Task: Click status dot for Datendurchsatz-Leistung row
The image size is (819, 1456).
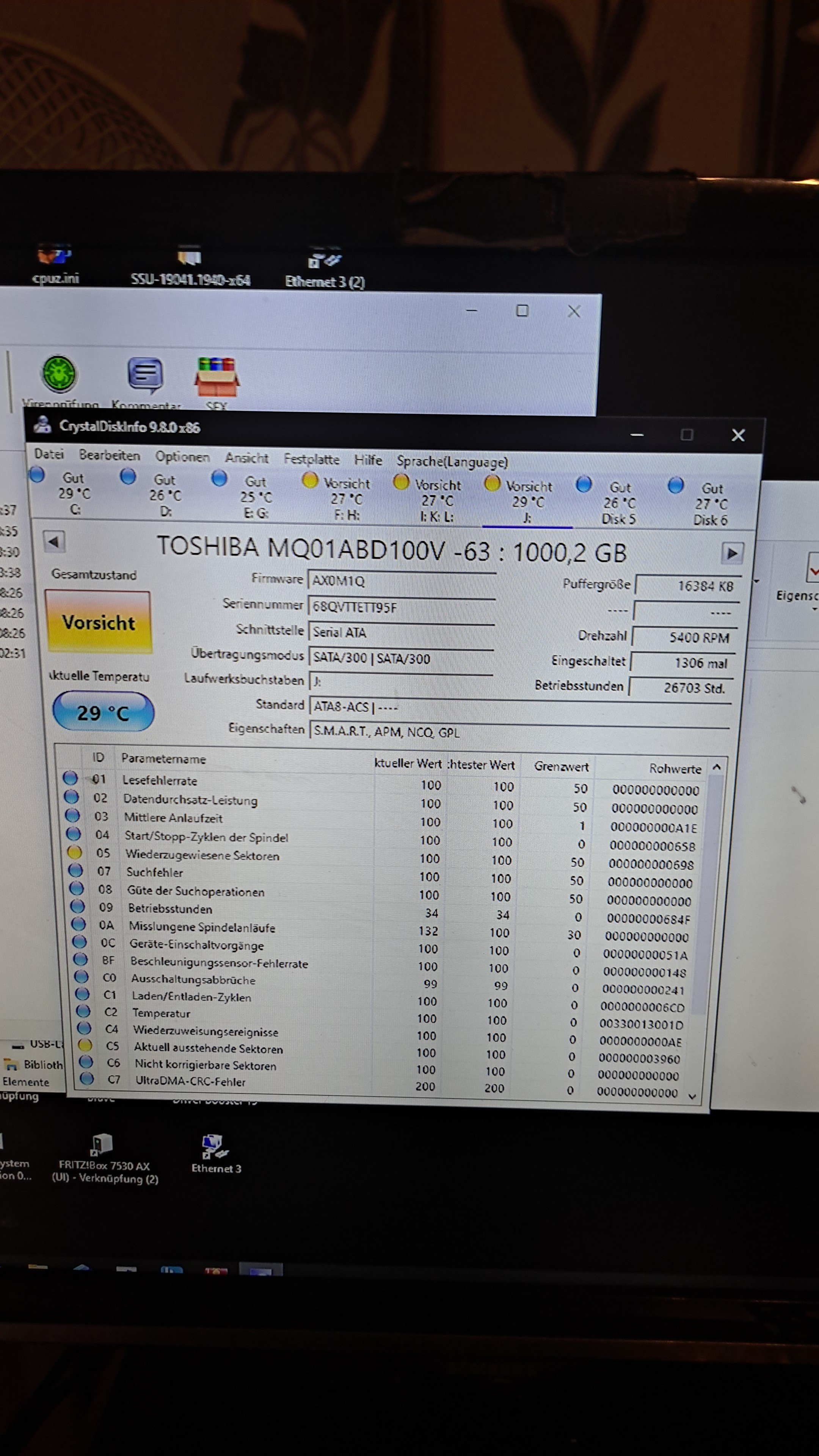Action: coord(71,796)
